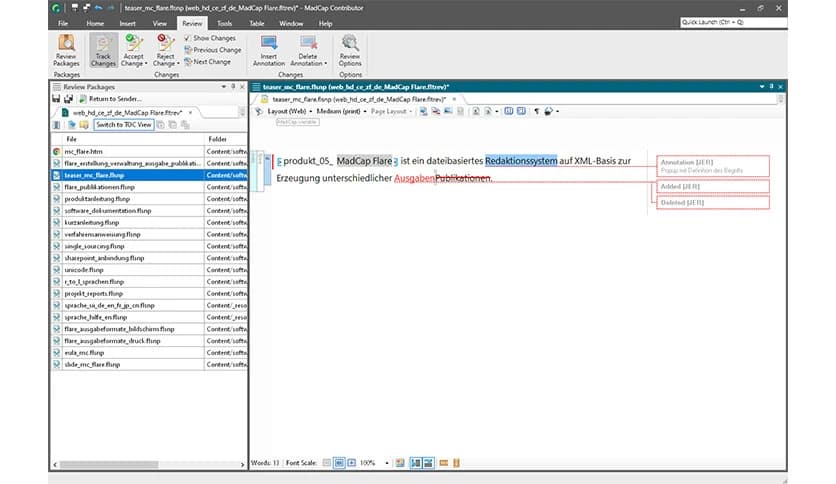Click the MadCap Flare variable in text
The height and width of the screenshot is (484, 836).
[364, 160]
